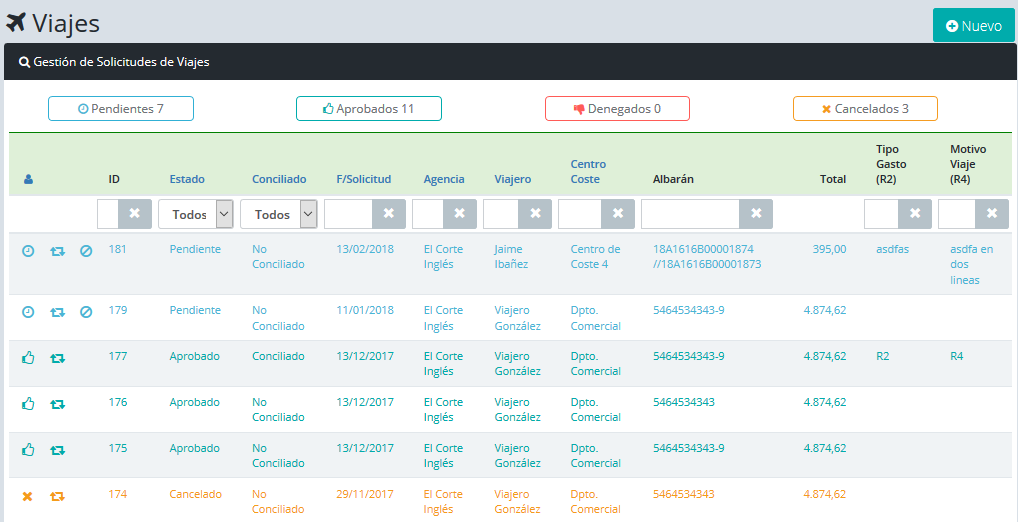Click the retweet arrows icon in row 175
Image resolution: width=1018 pixels, height=522 pixels.
[58, 450]
